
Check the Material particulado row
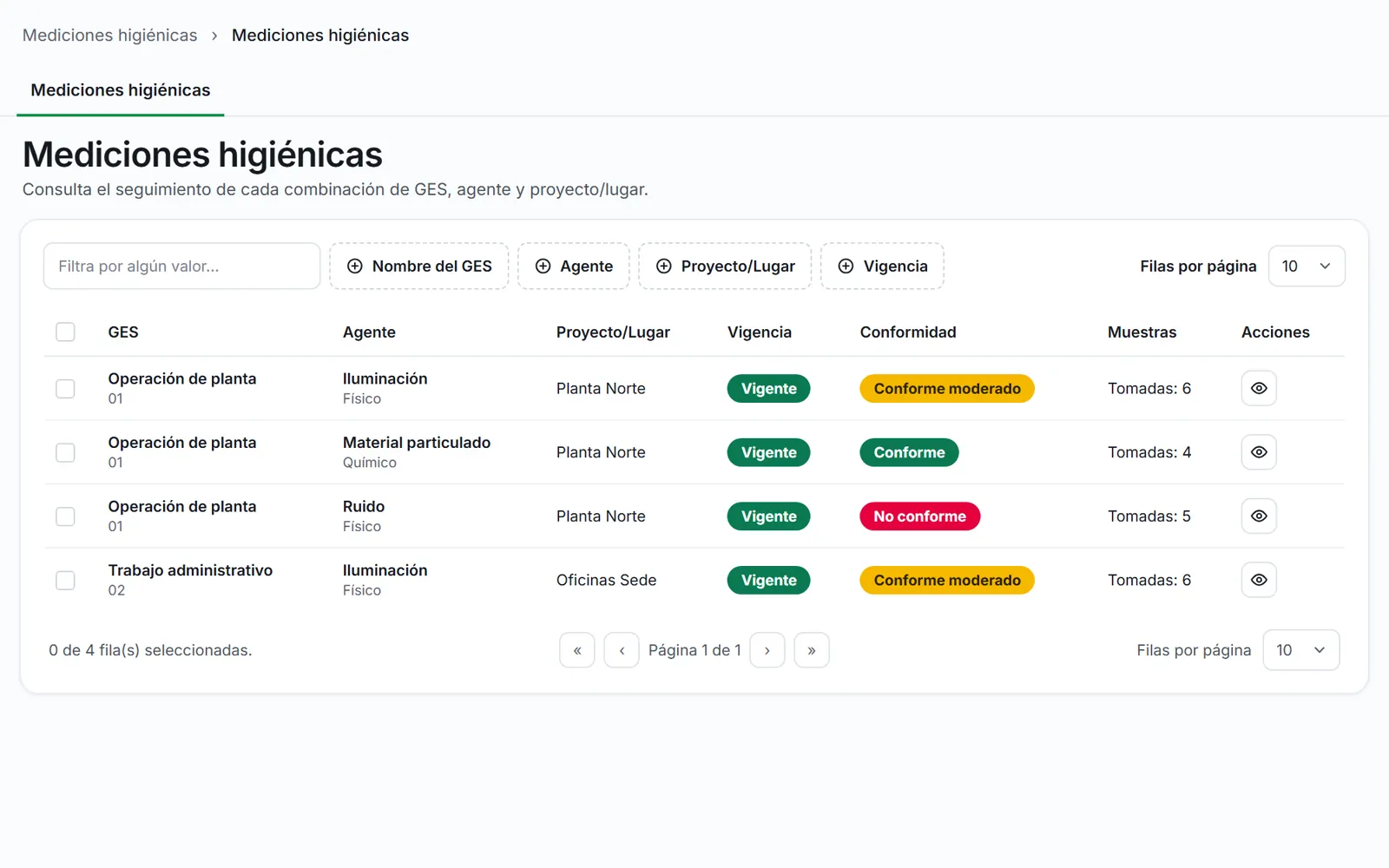pyautogui.click(x=65, y=452)
